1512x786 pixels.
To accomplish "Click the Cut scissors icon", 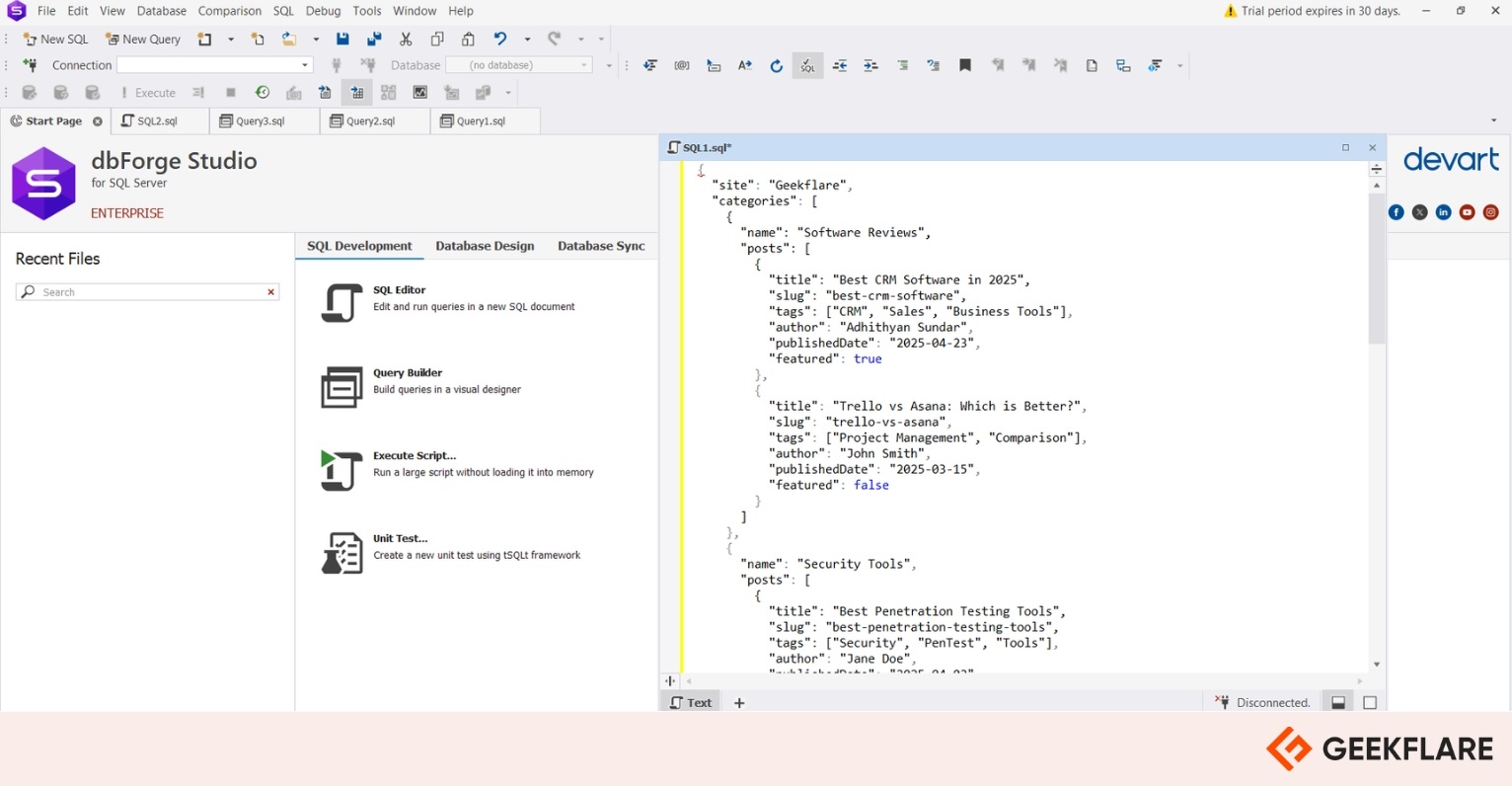I will [406, 39].
